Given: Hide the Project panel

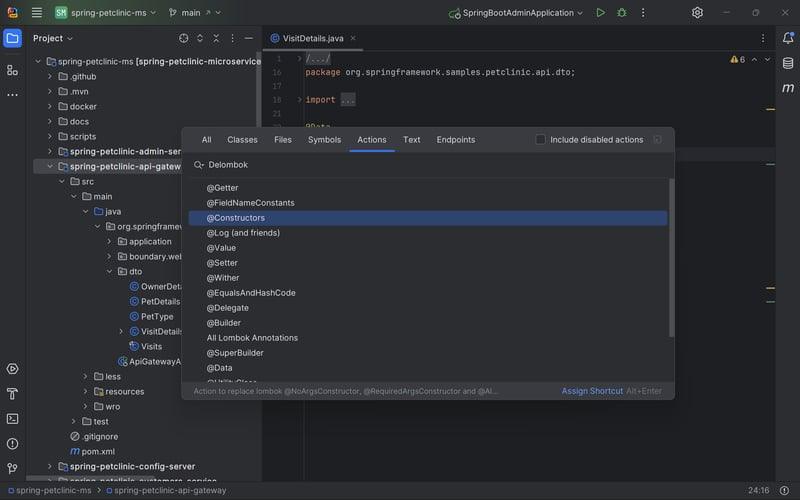Looking at the screenshot, I should click(x=248, y=38).
